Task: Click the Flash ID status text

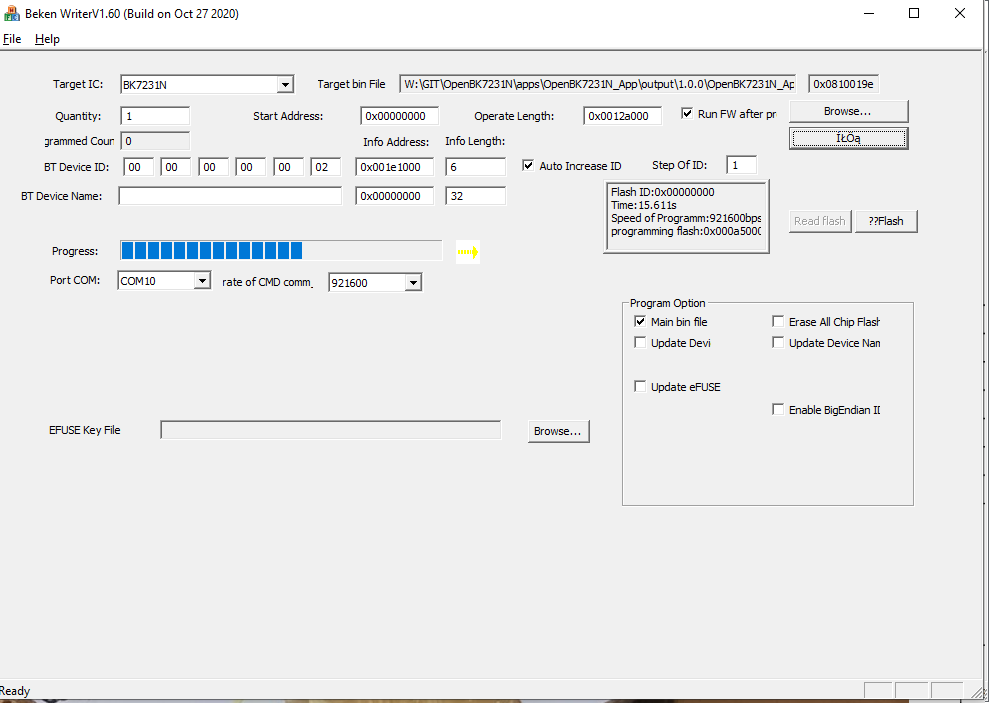Action: coord(662,192)
